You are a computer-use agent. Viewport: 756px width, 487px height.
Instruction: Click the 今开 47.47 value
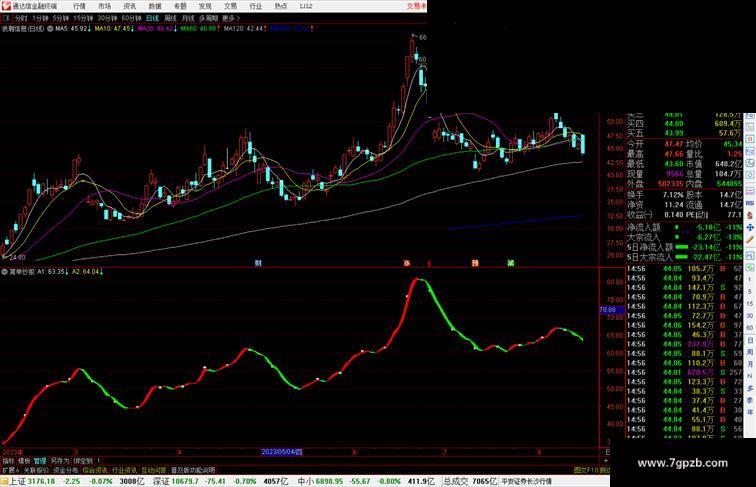click(674, 144)
